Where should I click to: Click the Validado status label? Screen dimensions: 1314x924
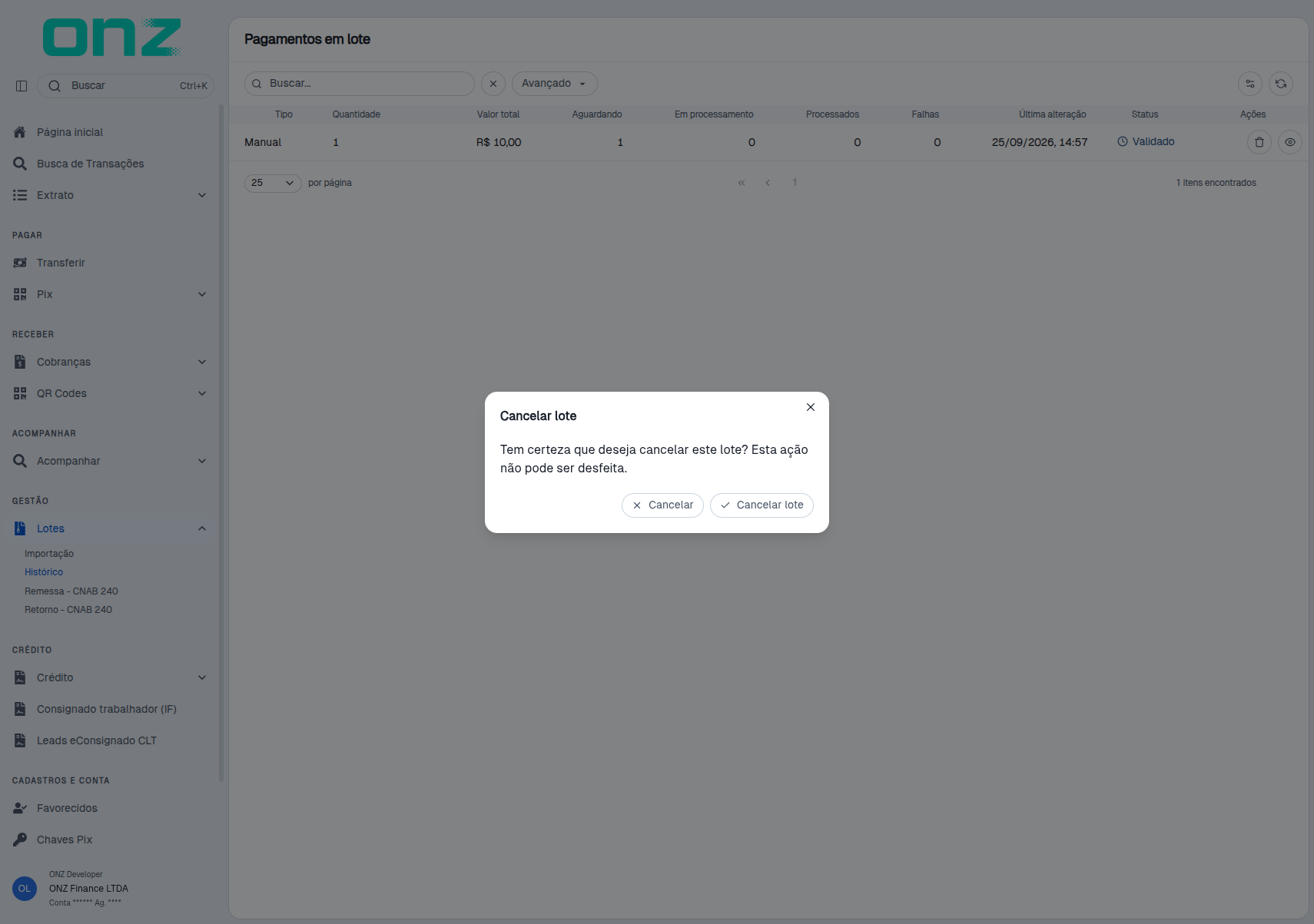point(1146,142)
